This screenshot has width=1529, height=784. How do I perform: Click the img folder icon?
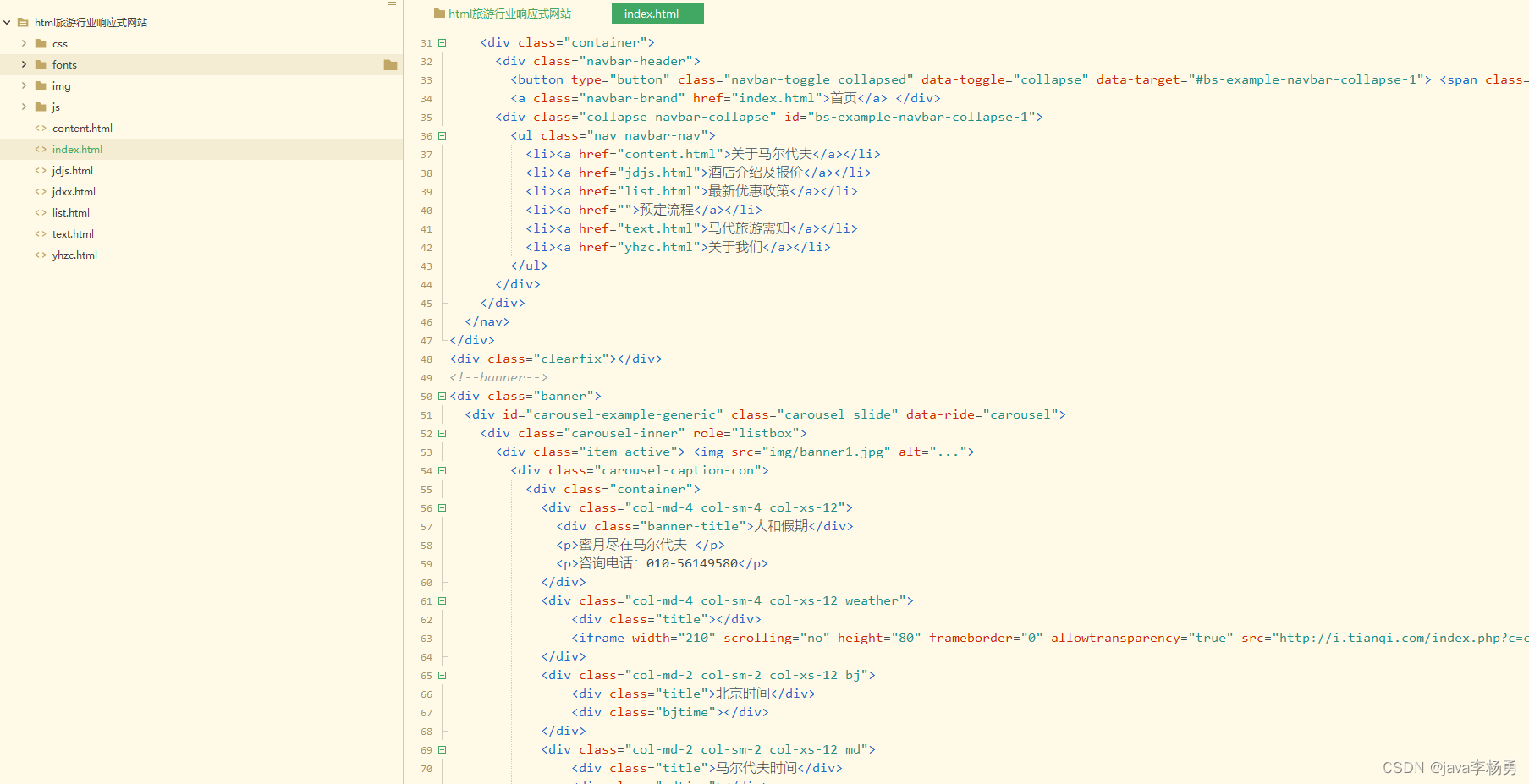[41, 85]
